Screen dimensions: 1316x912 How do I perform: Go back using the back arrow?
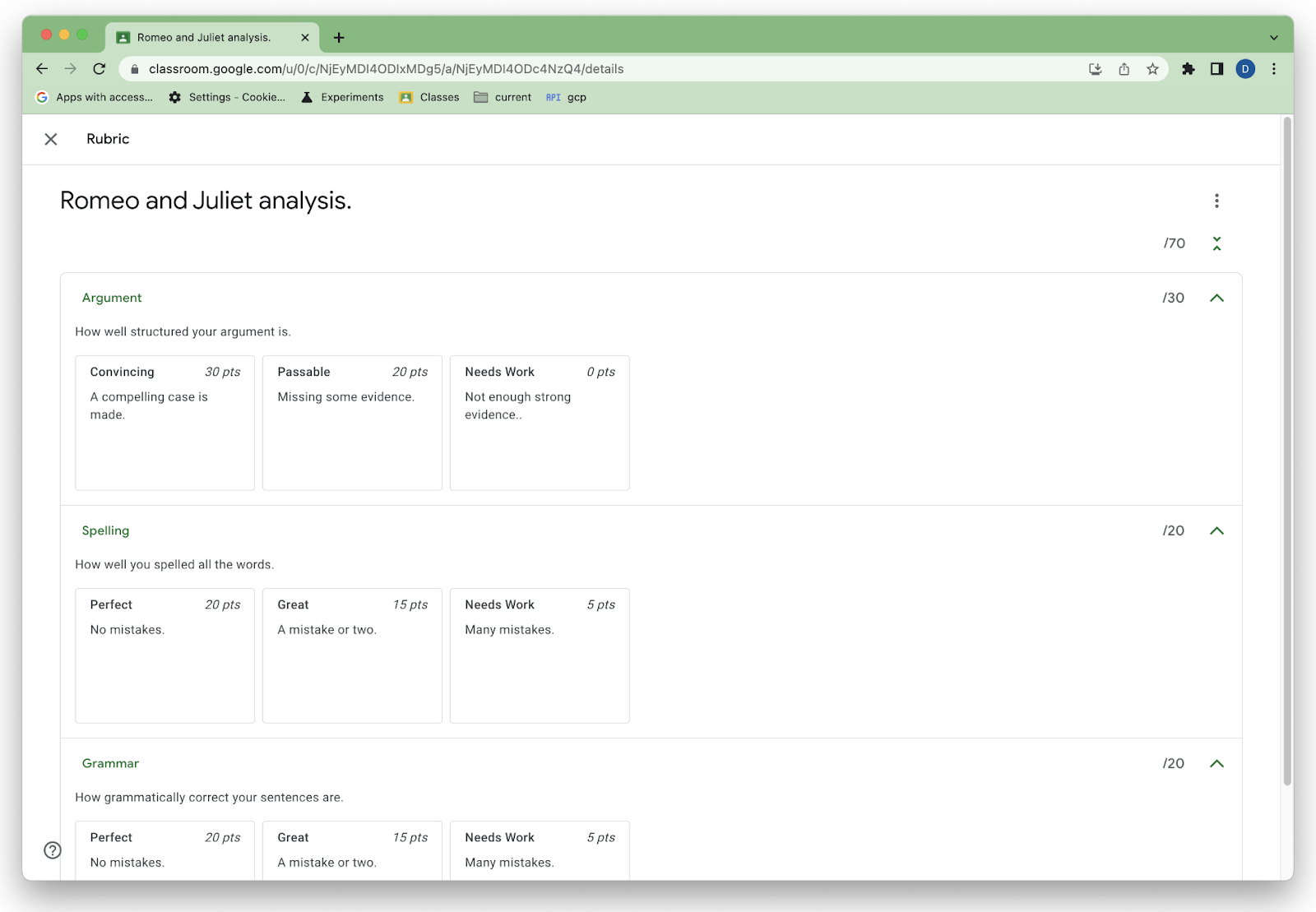point(42,69)
